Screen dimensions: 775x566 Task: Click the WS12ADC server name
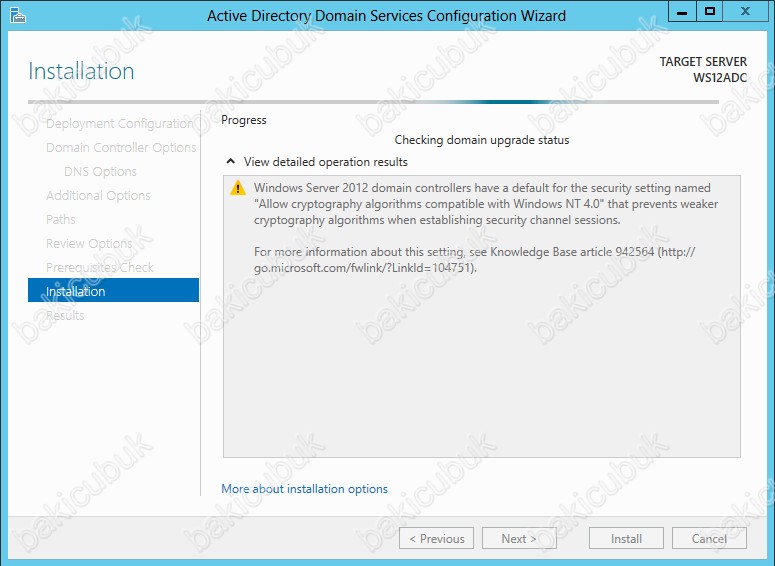pos(720,78)
